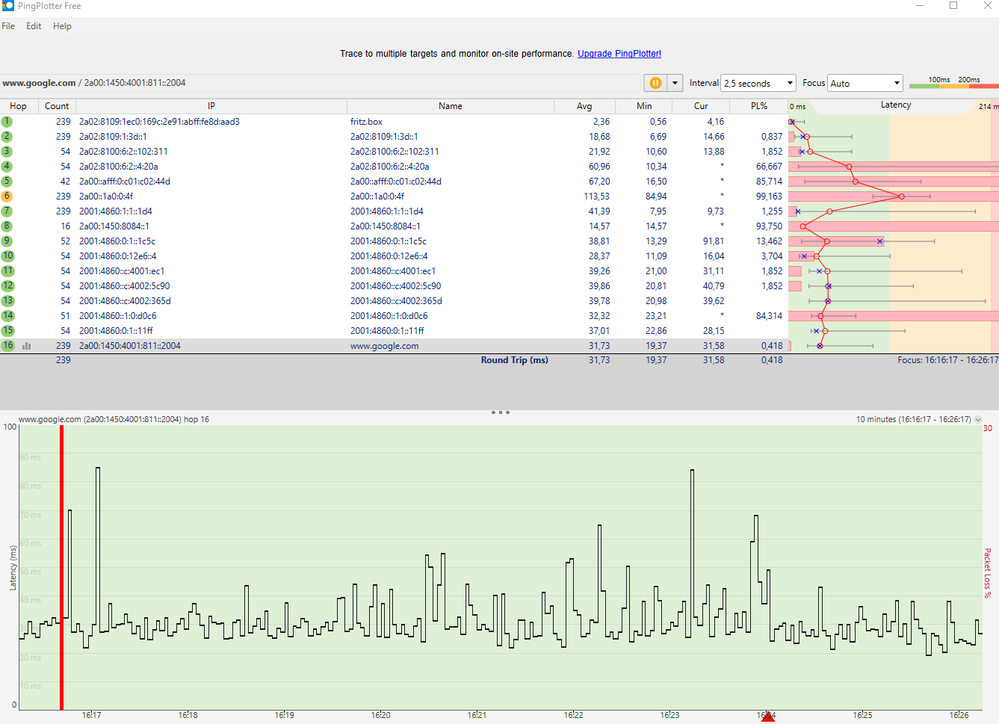Image resolution: width=999 pixels, height=724 pixels.
Task: Click the timeline graph title www.google.com hop 16
Action: pyautogui.click(x=113, y=419)
